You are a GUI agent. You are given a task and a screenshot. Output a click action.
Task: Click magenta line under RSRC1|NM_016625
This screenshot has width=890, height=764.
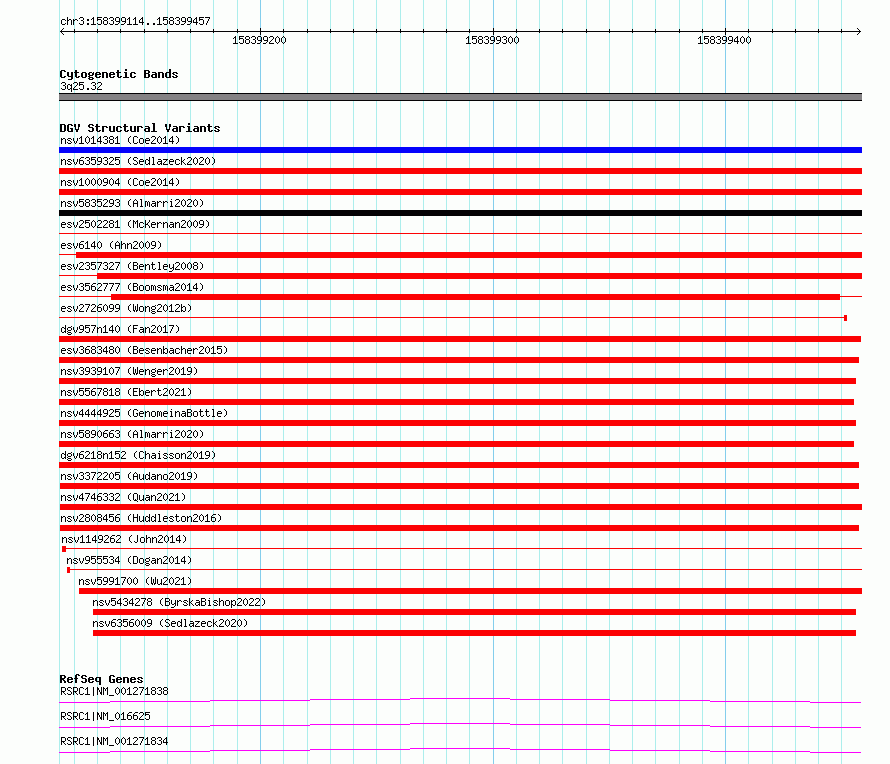pos(460,725)
